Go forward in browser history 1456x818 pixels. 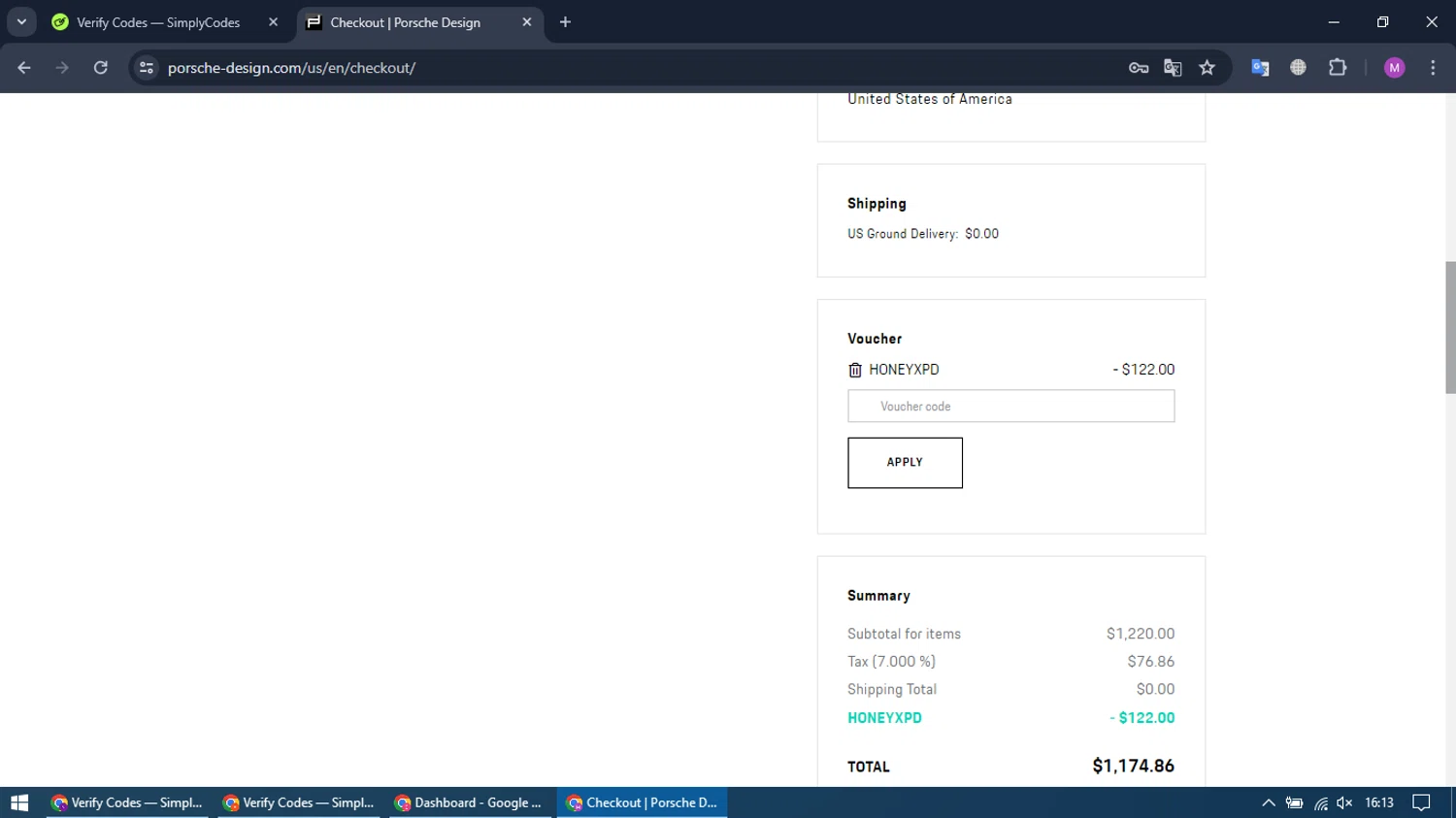coord(62,68)
